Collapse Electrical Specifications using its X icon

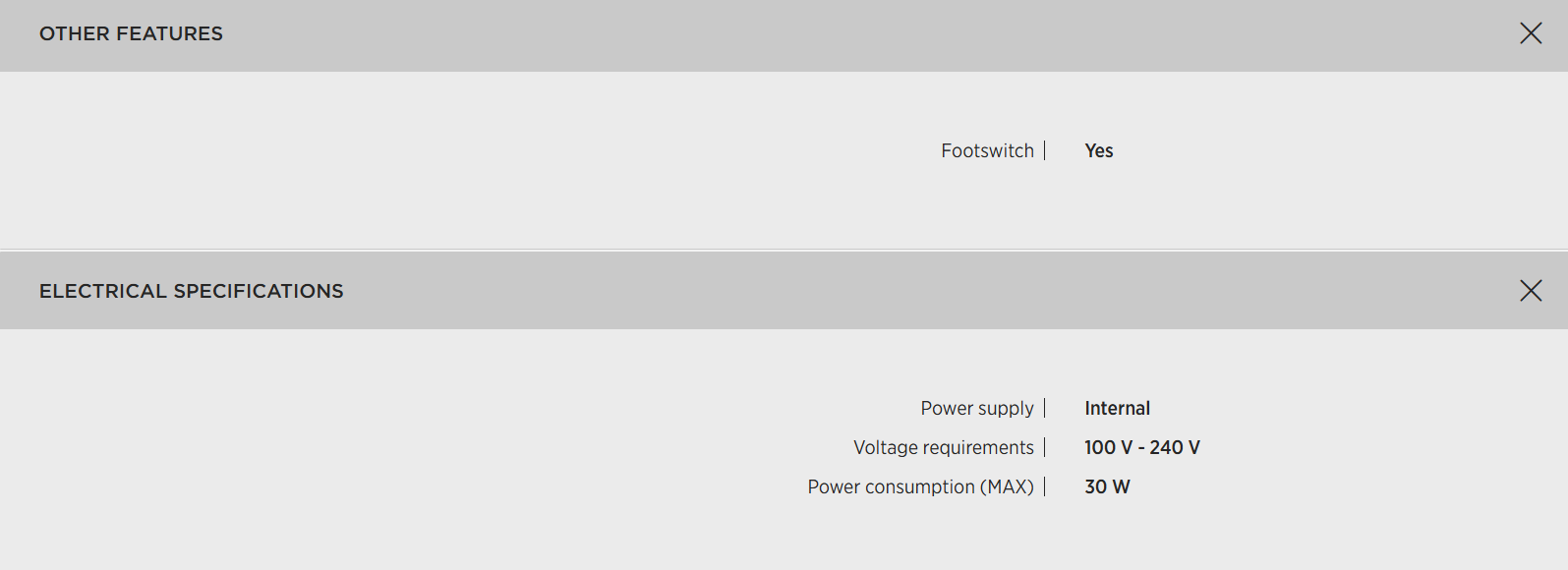coord(1531,290)
